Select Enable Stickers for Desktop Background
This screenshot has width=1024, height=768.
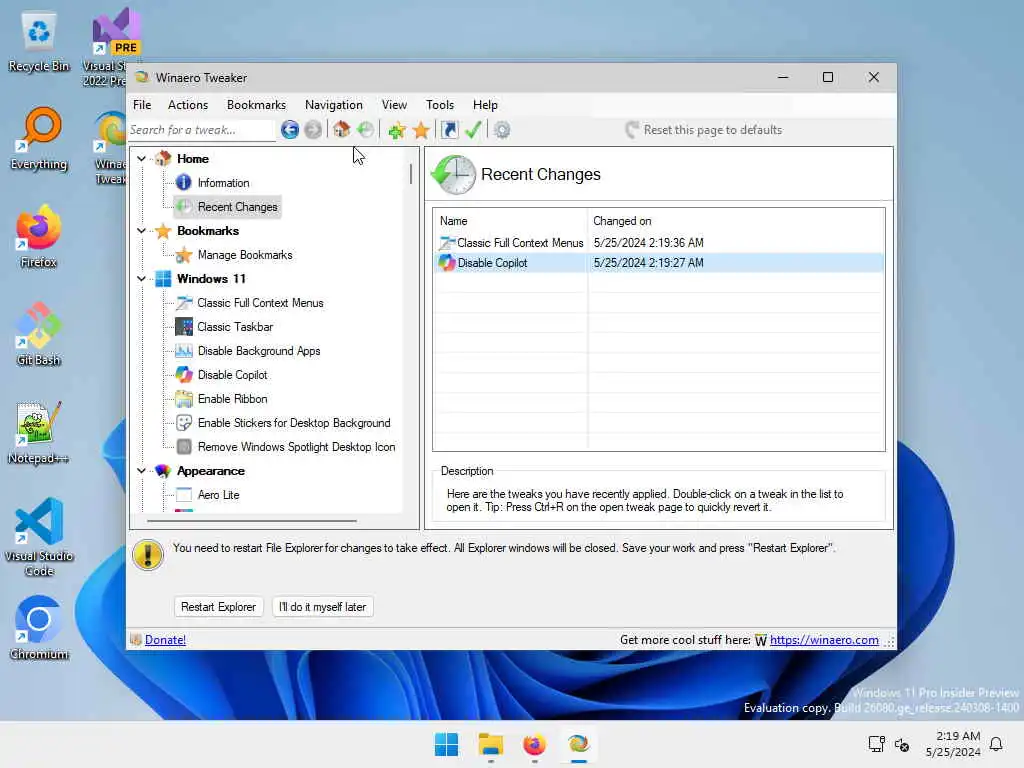tap(294, 423)
